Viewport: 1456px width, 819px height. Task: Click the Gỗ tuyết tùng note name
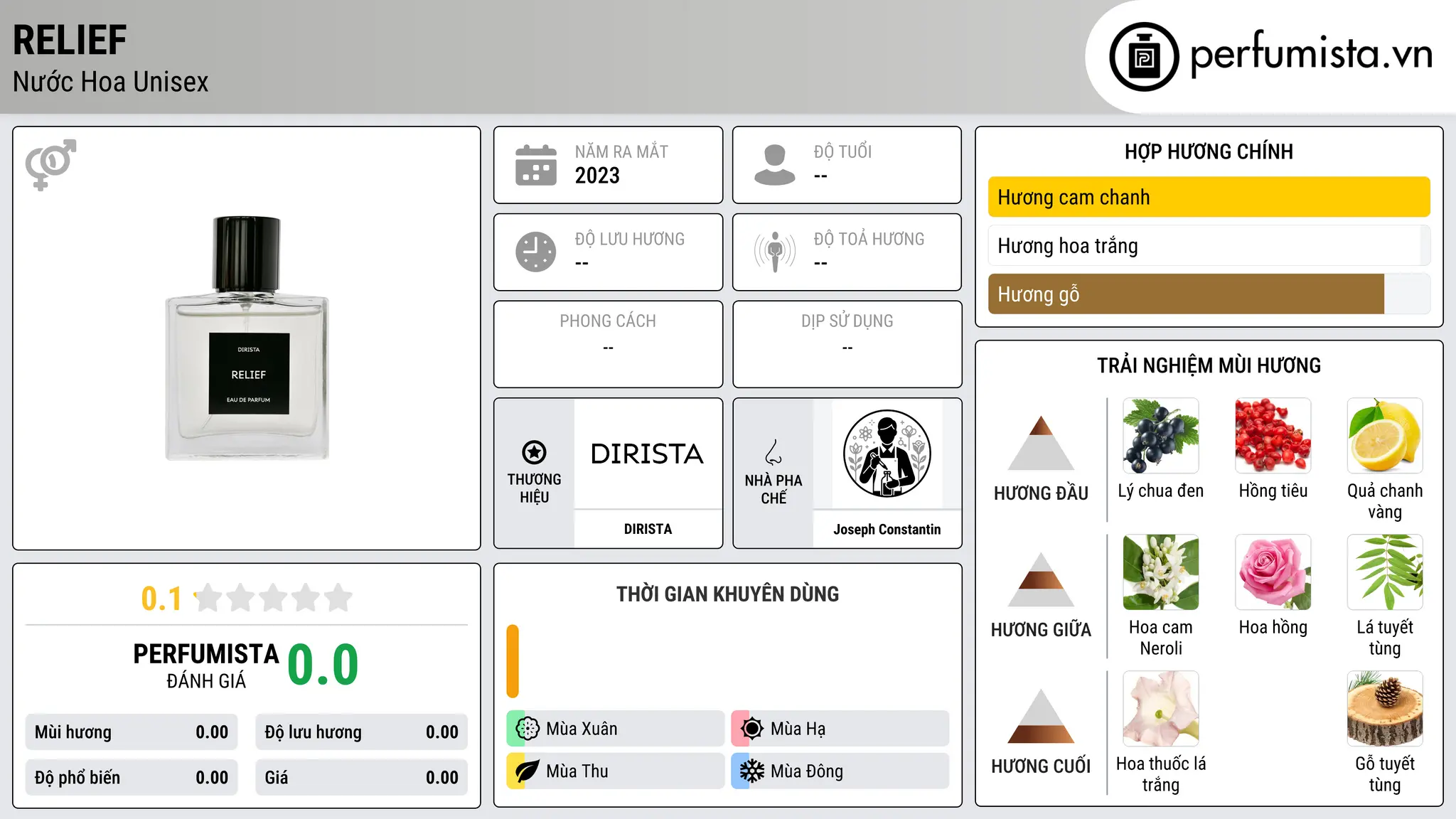point(1385,774)
